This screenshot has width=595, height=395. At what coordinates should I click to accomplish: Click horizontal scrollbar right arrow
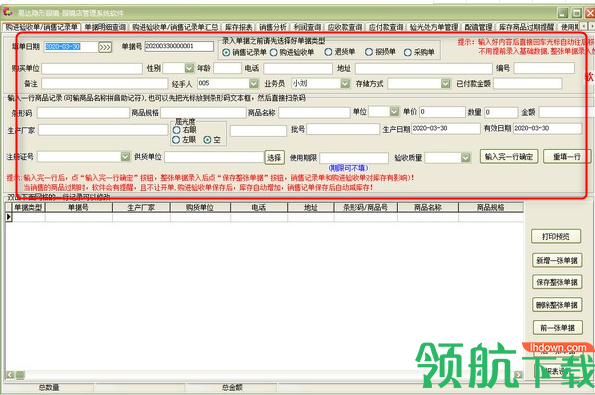coord(518,375)
